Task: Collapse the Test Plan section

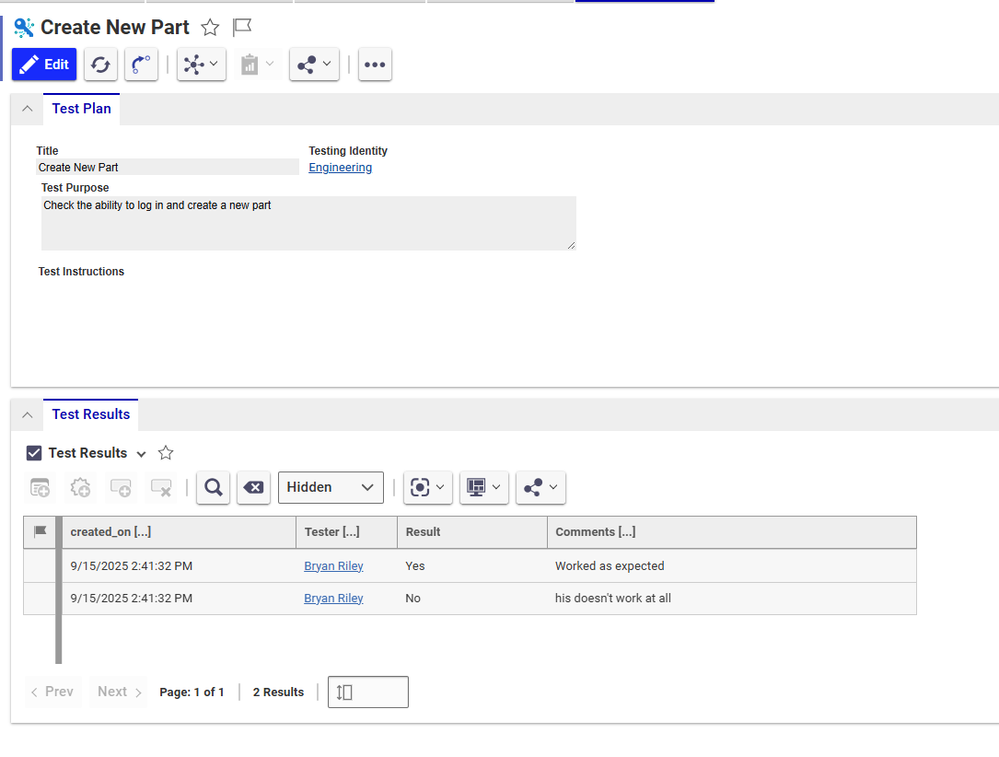Action: (27, 109)
